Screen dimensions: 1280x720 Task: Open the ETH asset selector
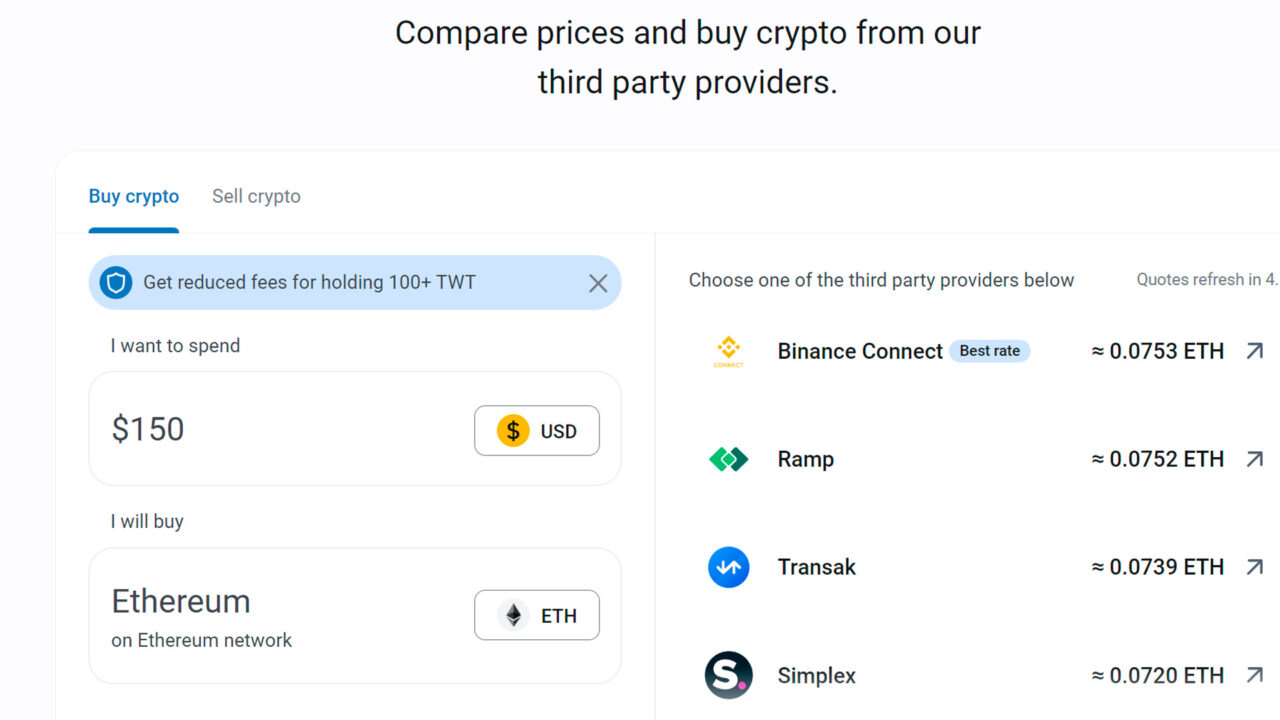(x=537, y=615)
